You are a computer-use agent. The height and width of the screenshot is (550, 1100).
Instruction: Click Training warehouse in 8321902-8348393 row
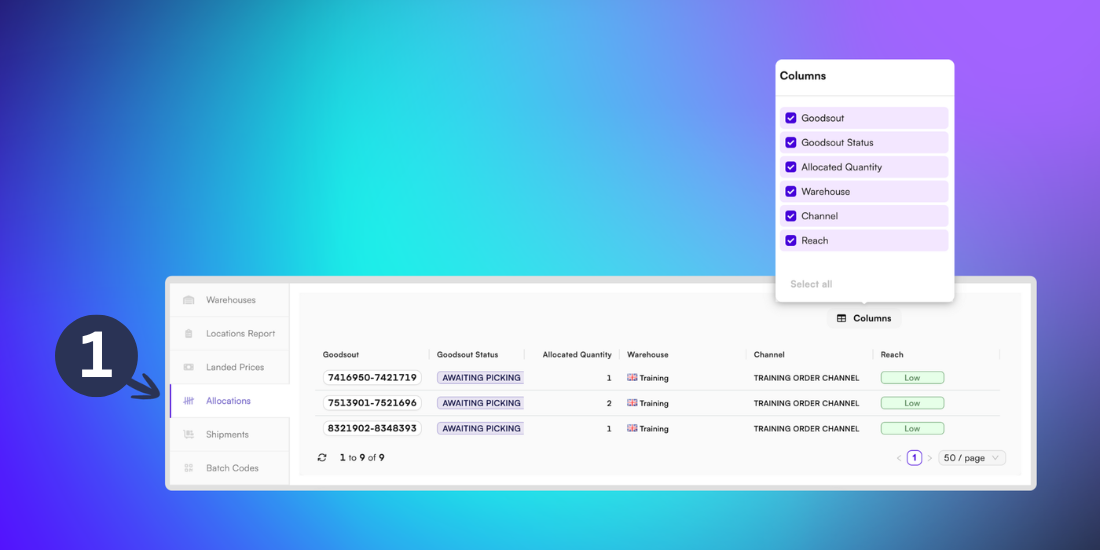coord(648,428)
